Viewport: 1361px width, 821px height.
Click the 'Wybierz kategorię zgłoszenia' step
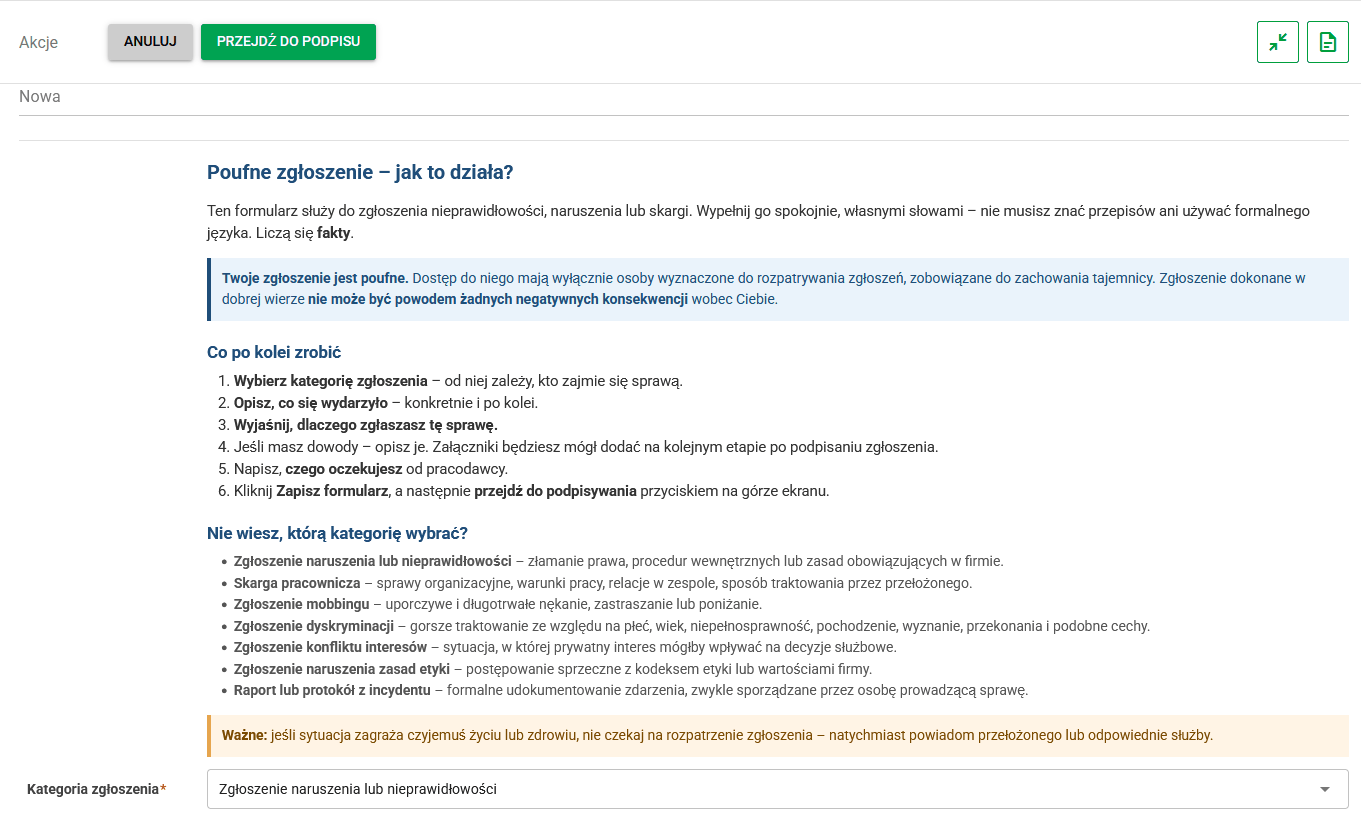point(458,381)
